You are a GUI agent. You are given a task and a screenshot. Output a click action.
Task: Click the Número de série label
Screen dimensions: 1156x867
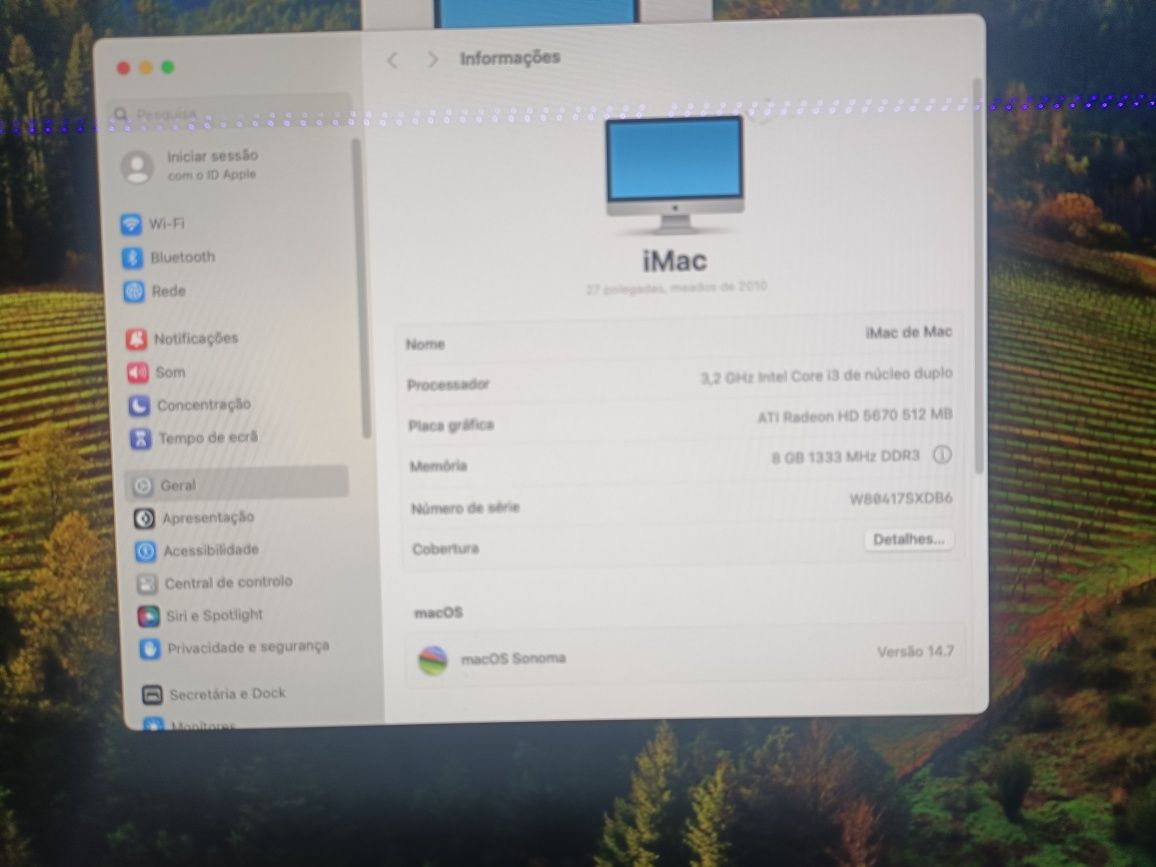[x=465, y=508]
